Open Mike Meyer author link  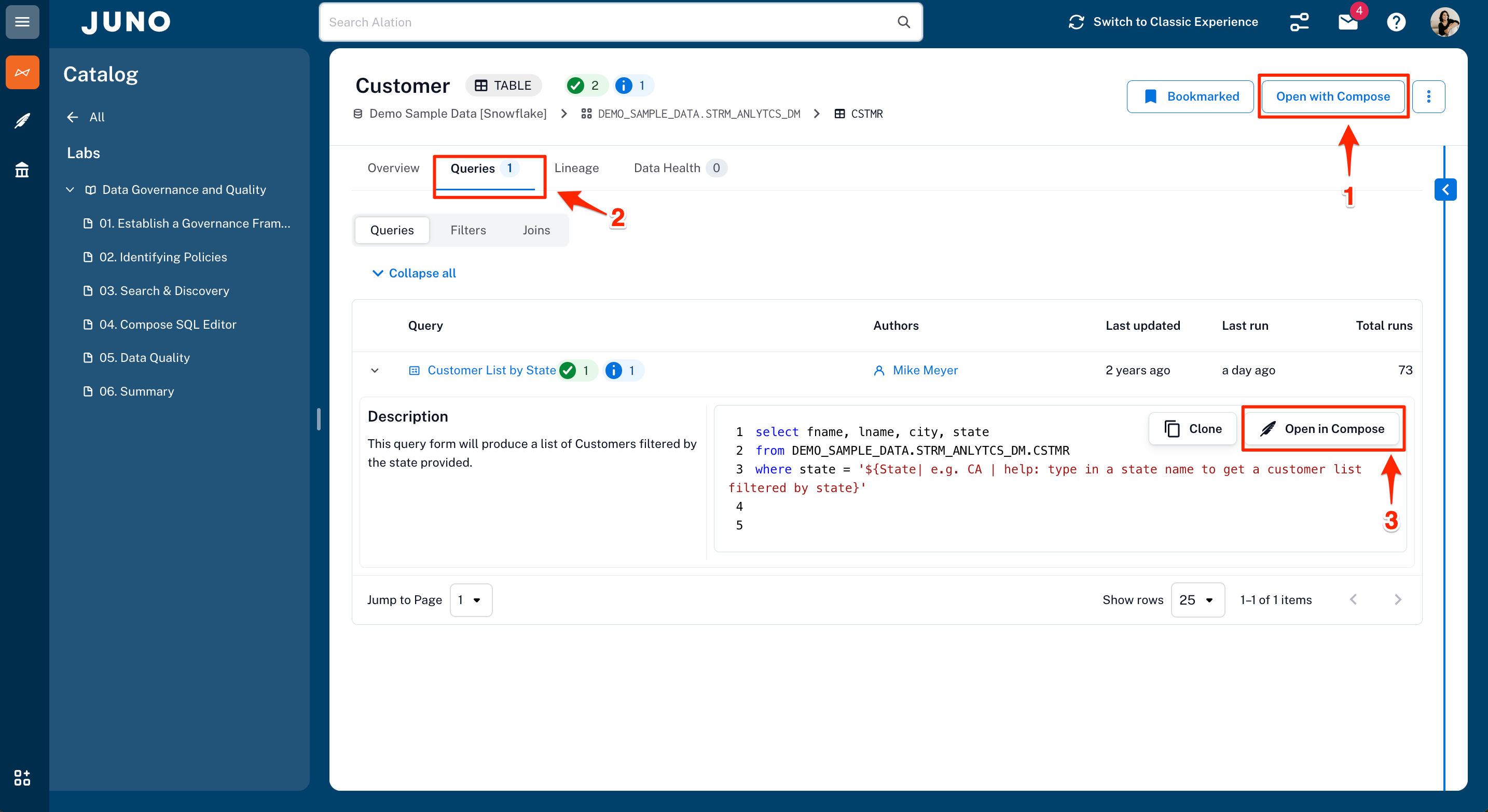924,371
